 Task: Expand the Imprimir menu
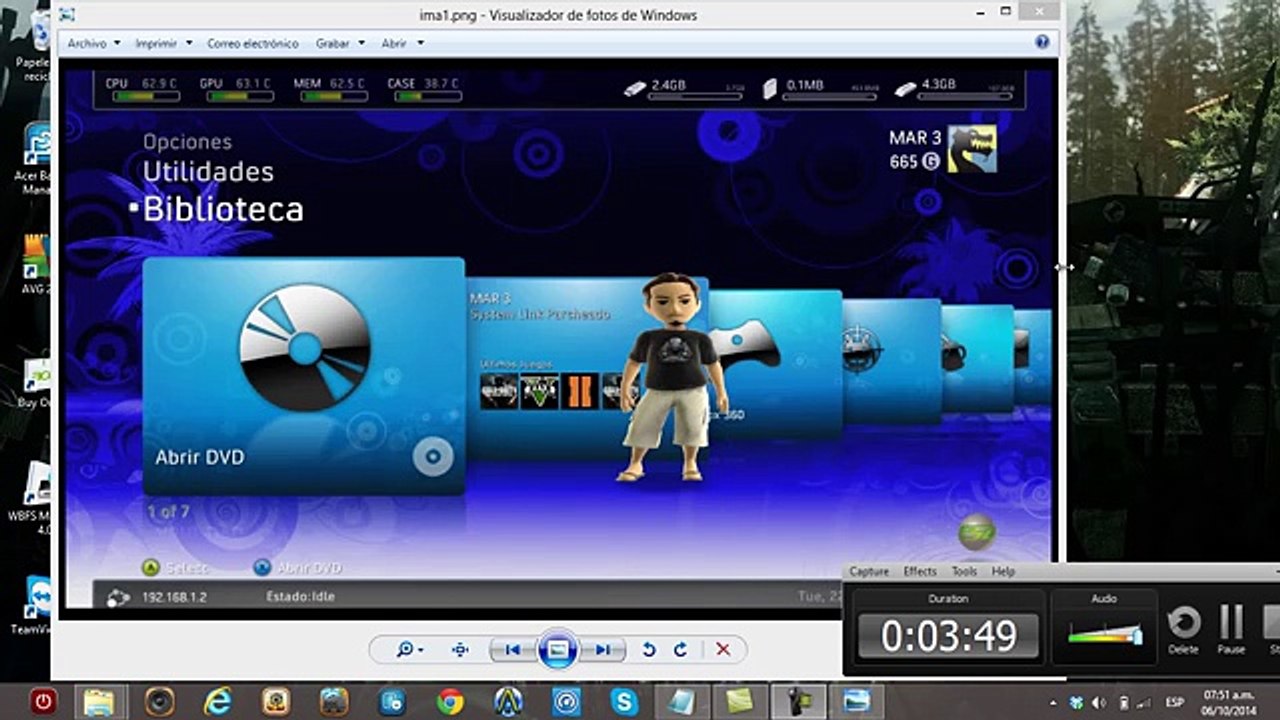(x=162, y=43)
